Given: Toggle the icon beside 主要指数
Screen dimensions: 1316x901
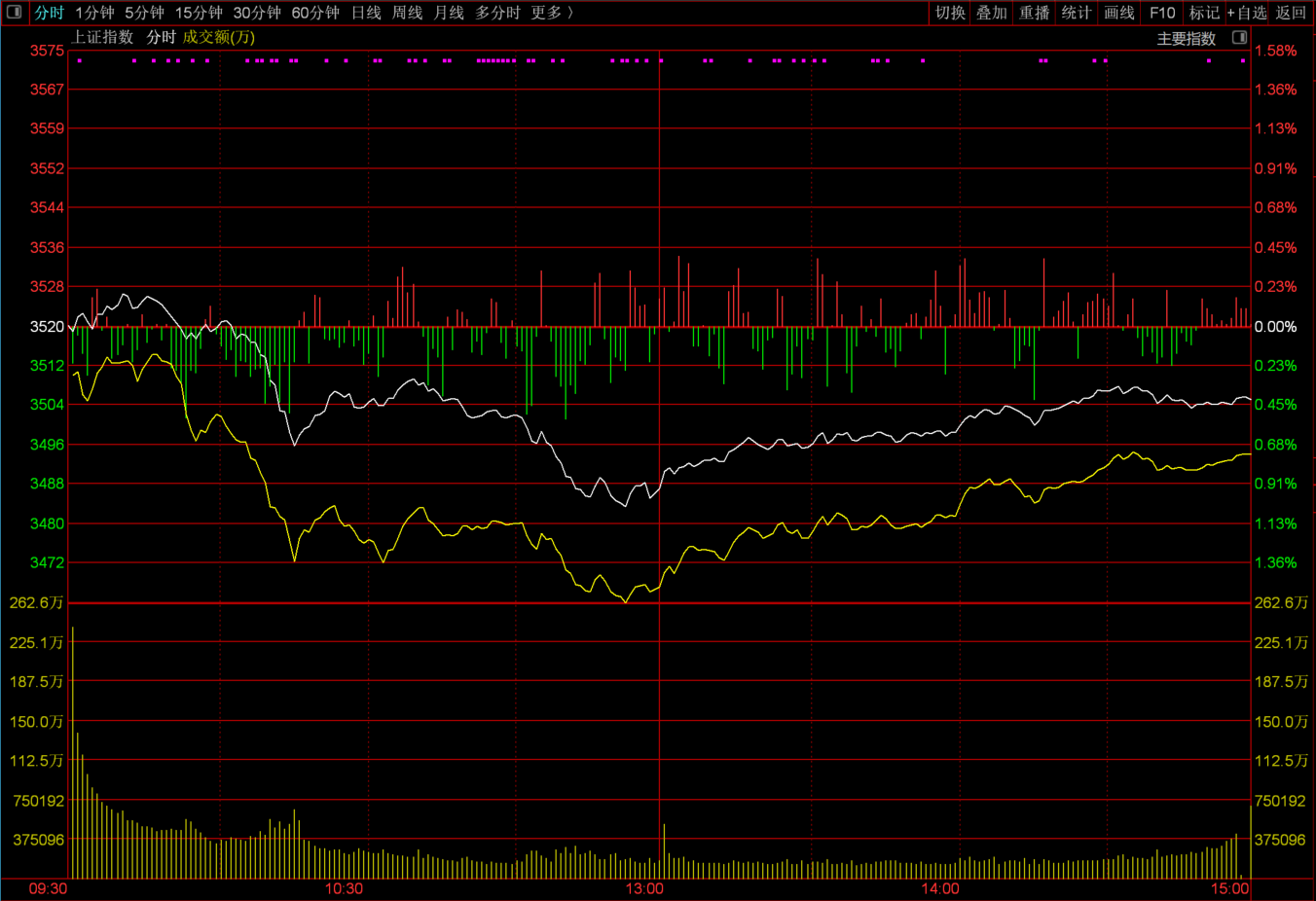Looking at the screenshot, I should click(1239, 38).
